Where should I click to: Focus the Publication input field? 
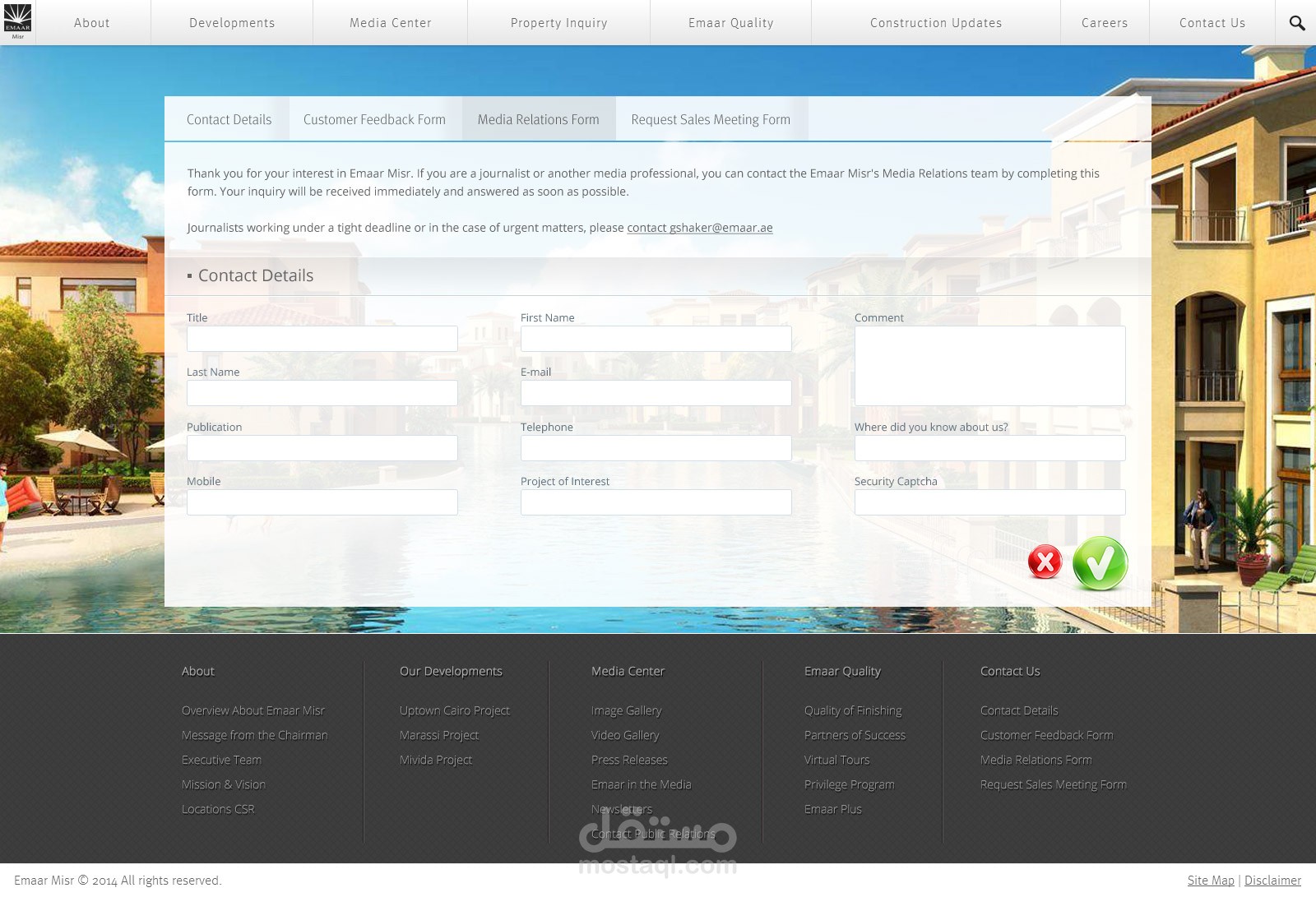click(x=322, y=448)
